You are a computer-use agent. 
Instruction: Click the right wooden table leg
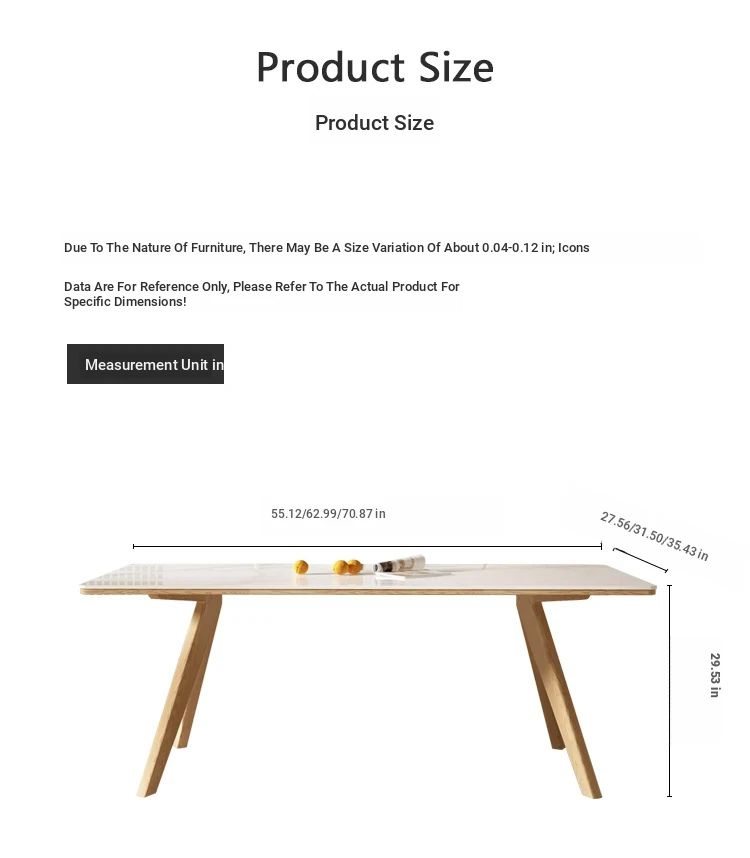pyautogui.click(x=558, y=697)
